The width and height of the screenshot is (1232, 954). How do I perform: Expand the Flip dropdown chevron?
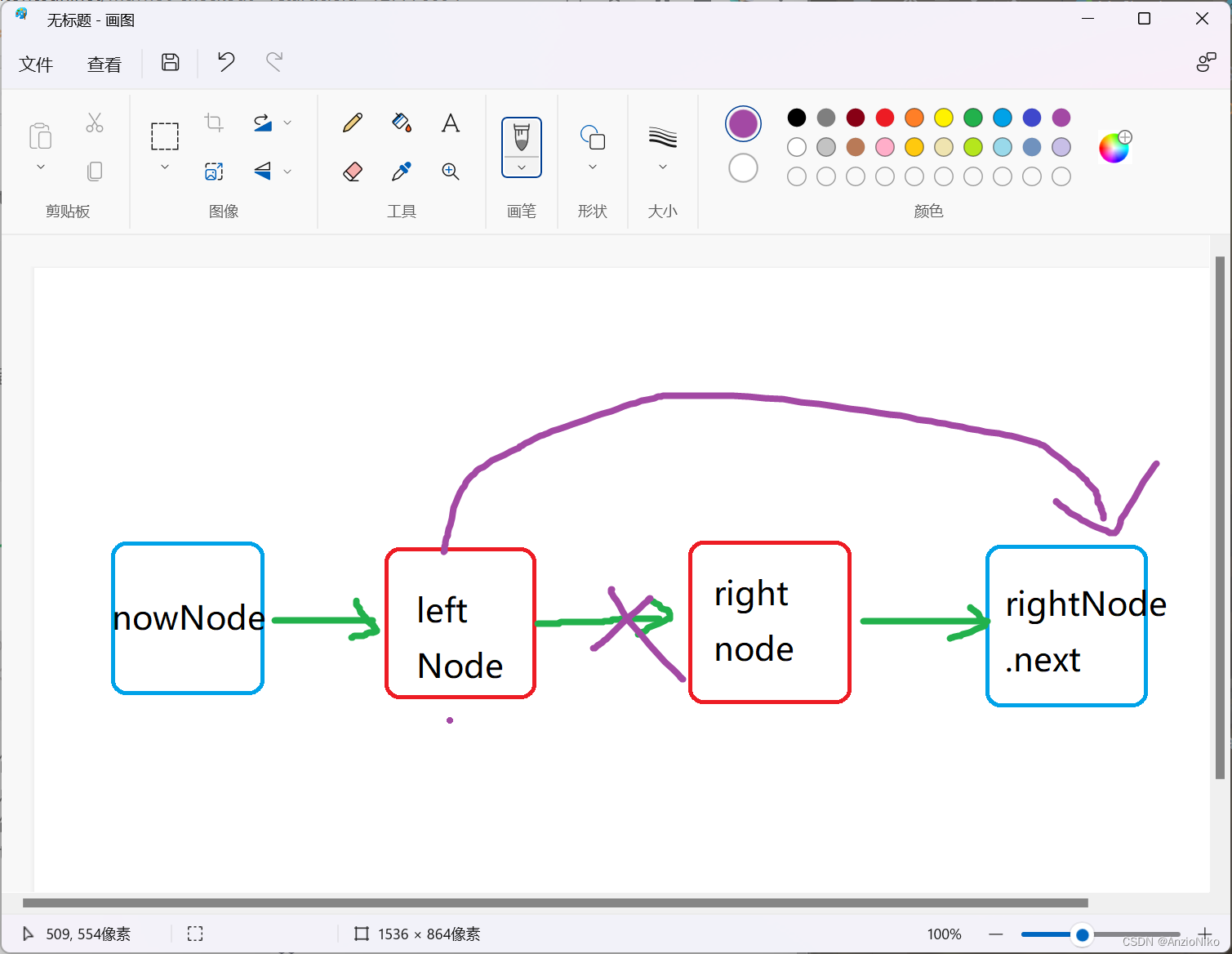click(x=287, y=172)
